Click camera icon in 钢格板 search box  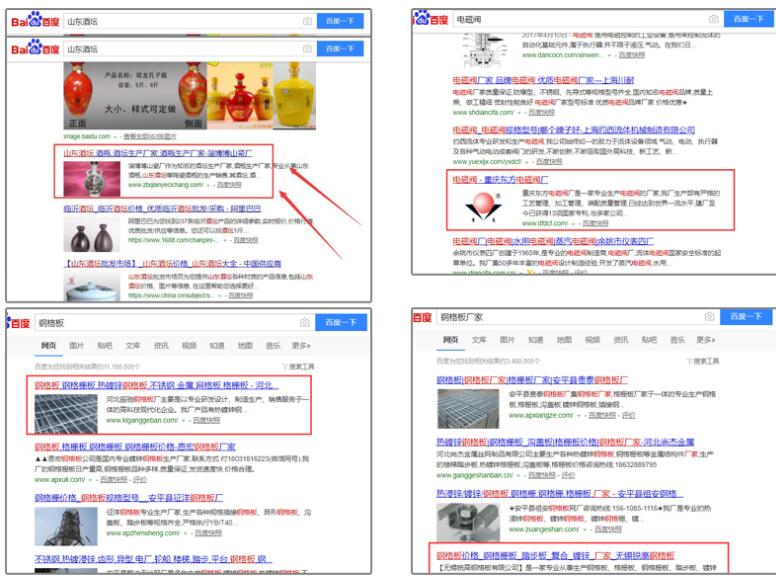click(x=305, y=323)
